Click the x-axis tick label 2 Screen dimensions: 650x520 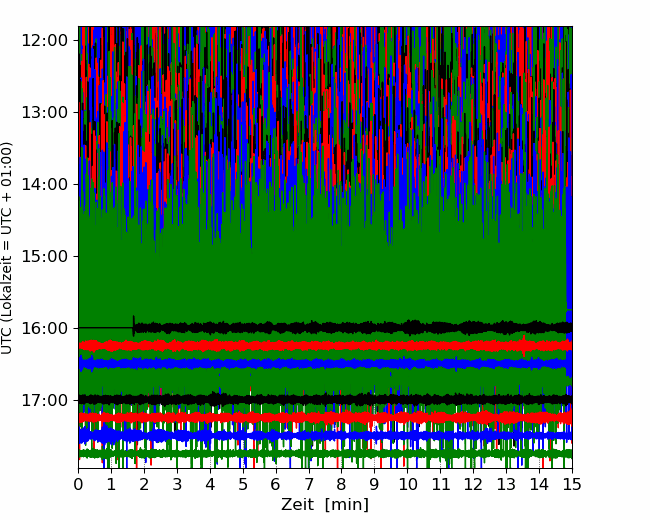coord(144,484)
